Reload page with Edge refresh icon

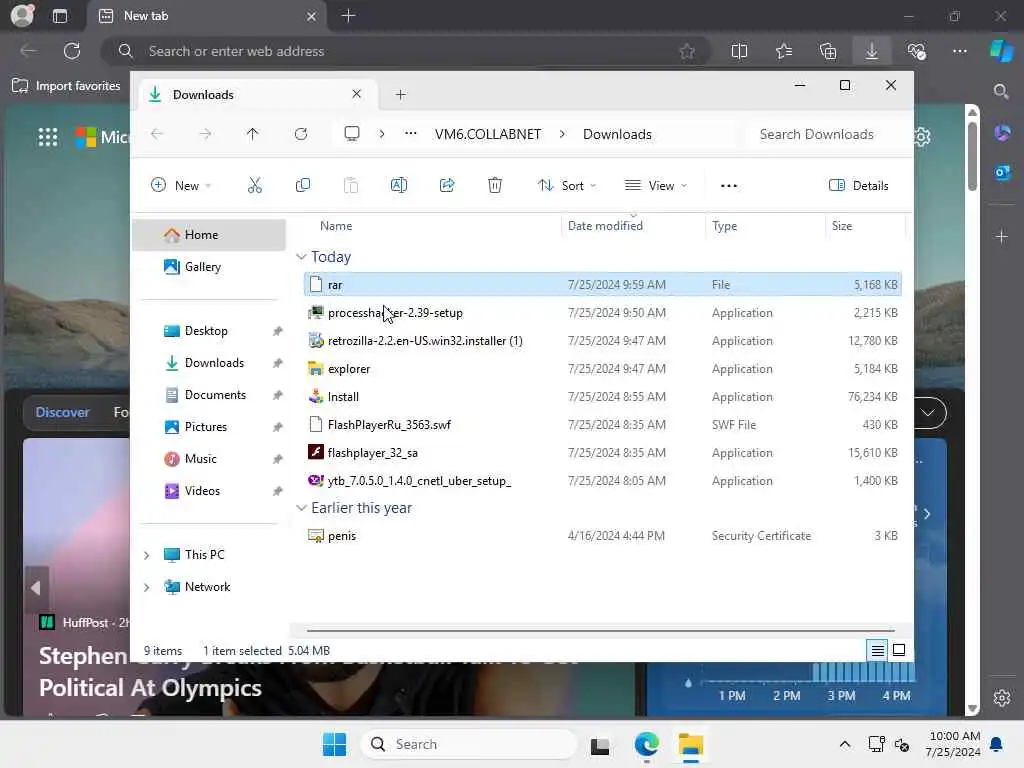point(72,51)
